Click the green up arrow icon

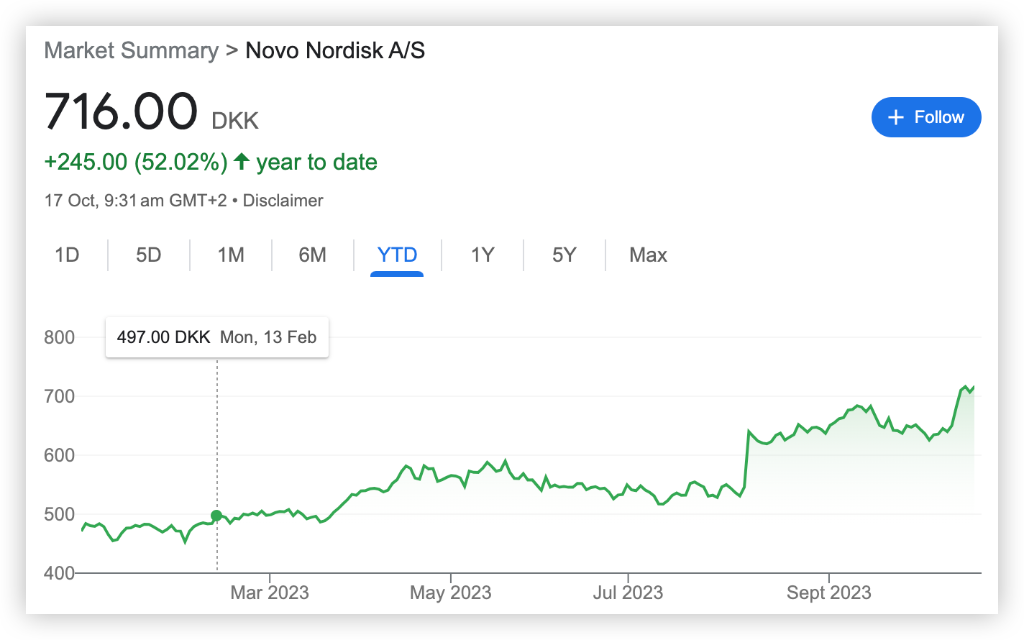click(x=242, y=161)
